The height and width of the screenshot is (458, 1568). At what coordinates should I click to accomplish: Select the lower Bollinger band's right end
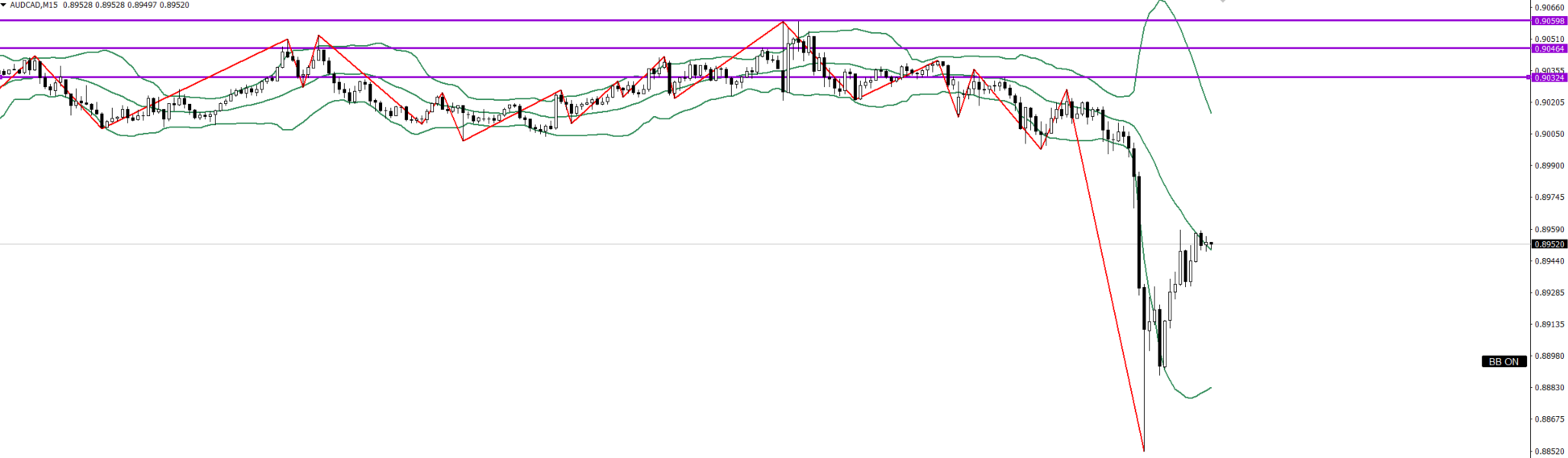coord(1210,388)
